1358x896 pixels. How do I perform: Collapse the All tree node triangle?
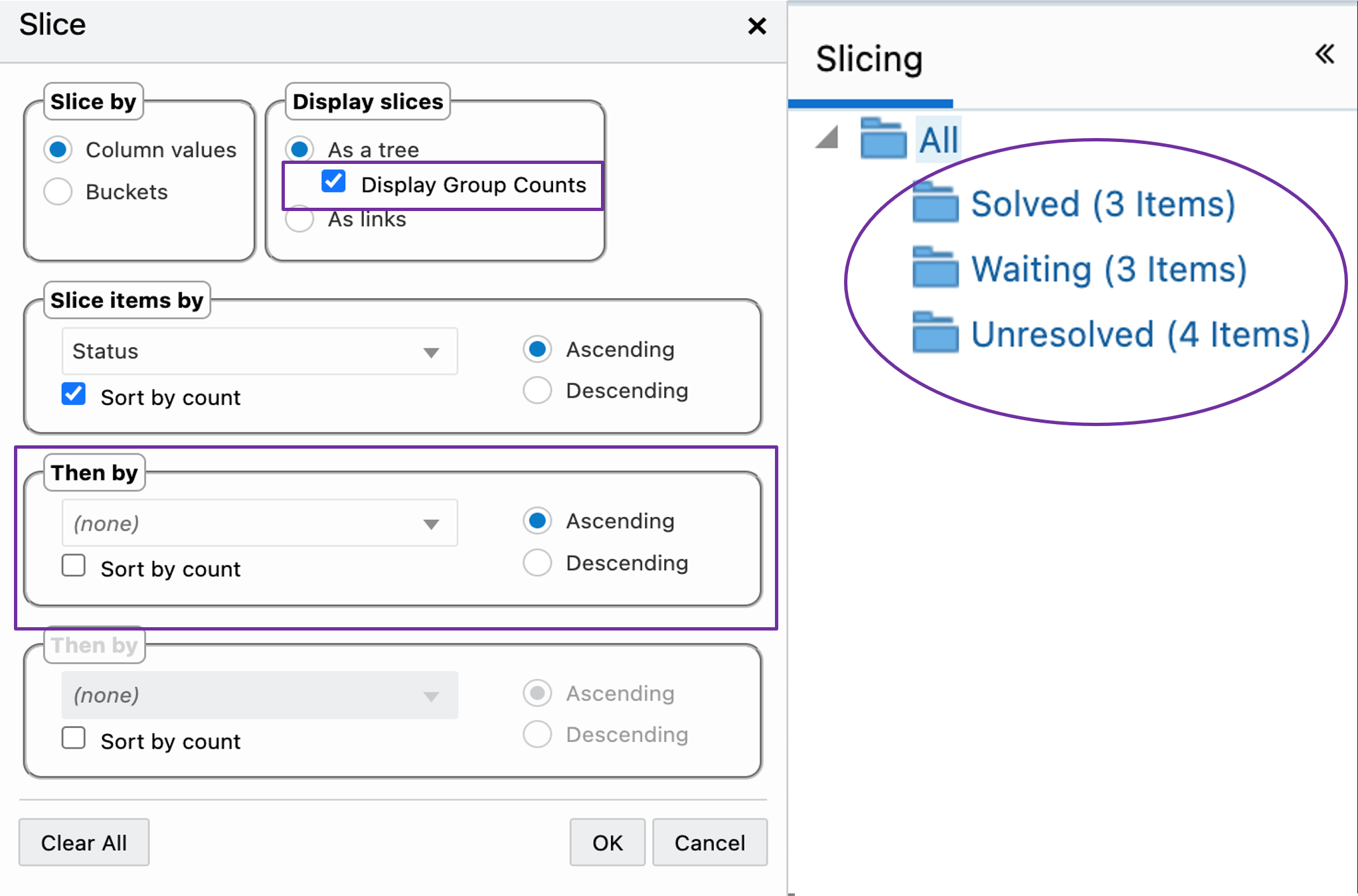click(x=827, y=138)
